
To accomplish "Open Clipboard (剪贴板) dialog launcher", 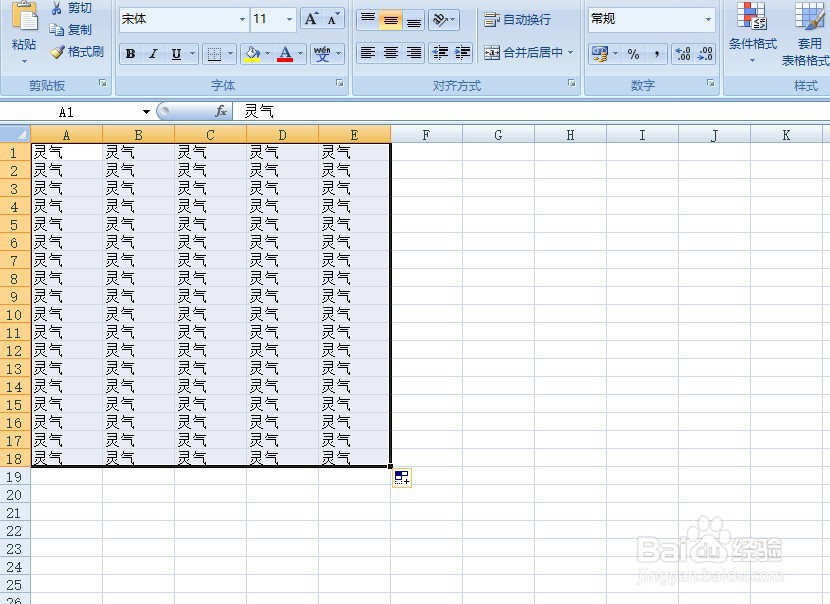I will [x=103, y=83].
